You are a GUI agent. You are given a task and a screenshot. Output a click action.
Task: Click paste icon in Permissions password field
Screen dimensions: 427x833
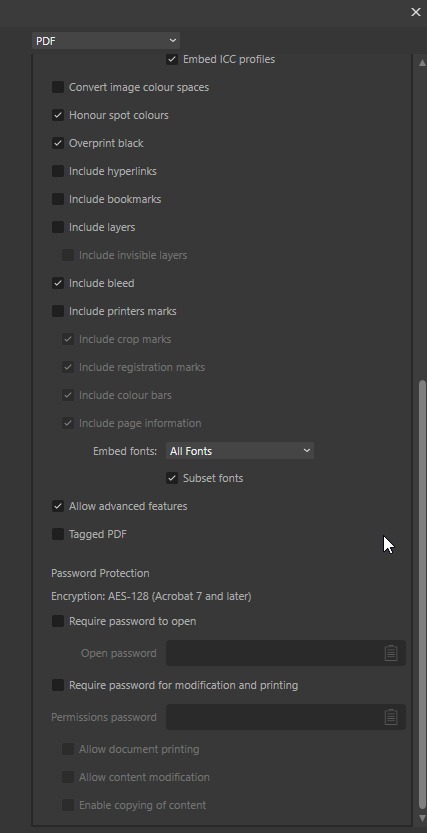tap(391, 717)
